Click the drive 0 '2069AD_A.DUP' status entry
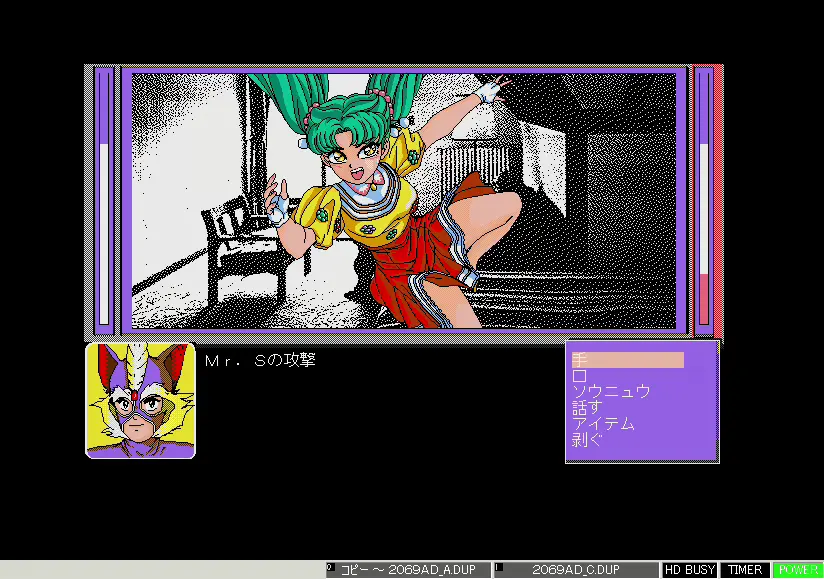 point(408,570)
